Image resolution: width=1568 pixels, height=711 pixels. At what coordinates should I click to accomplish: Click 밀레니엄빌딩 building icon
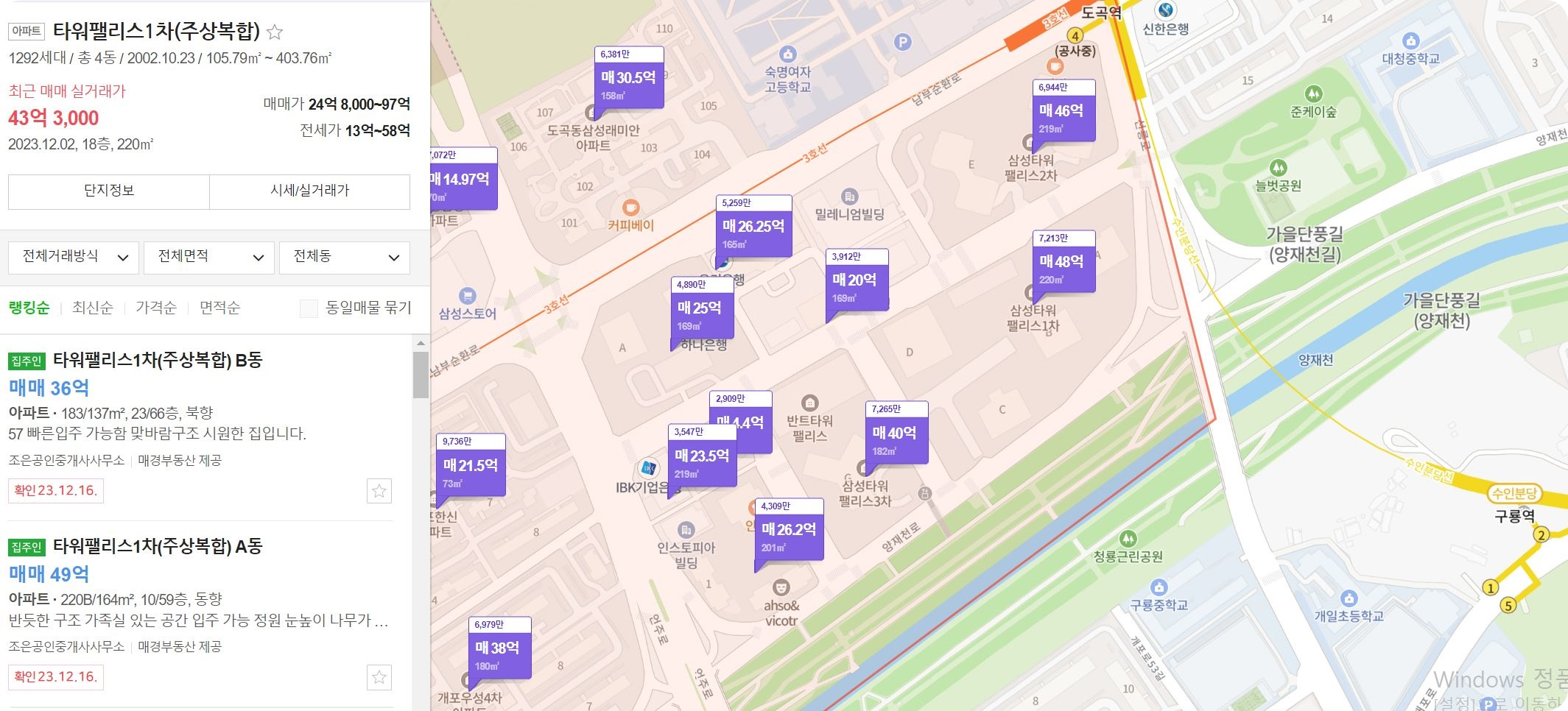point(849,197)
